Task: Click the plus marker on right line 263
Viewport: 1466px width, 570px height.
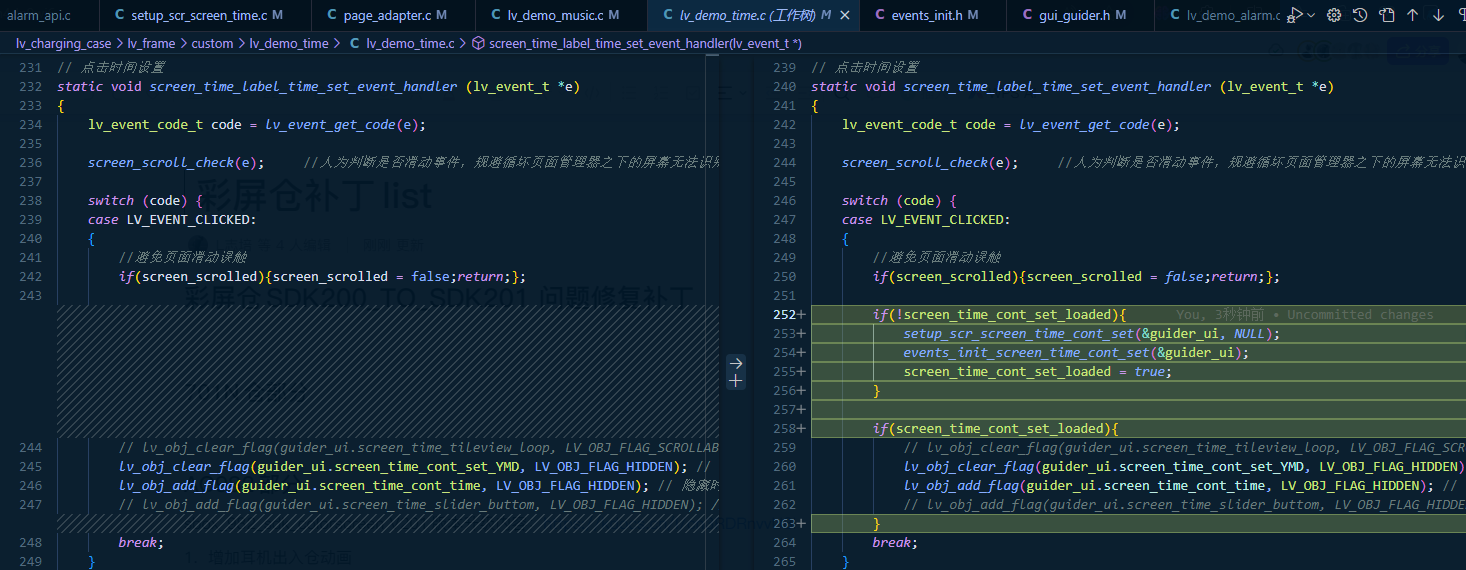Action: coord(802,523)
